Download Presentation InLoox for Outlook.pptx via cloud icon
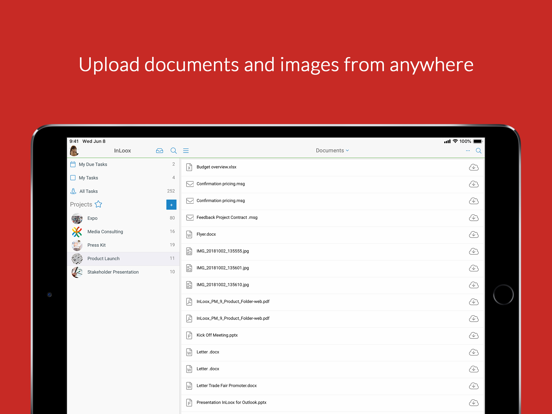This screenshot has width=552, height=414. tap(473, 403)
